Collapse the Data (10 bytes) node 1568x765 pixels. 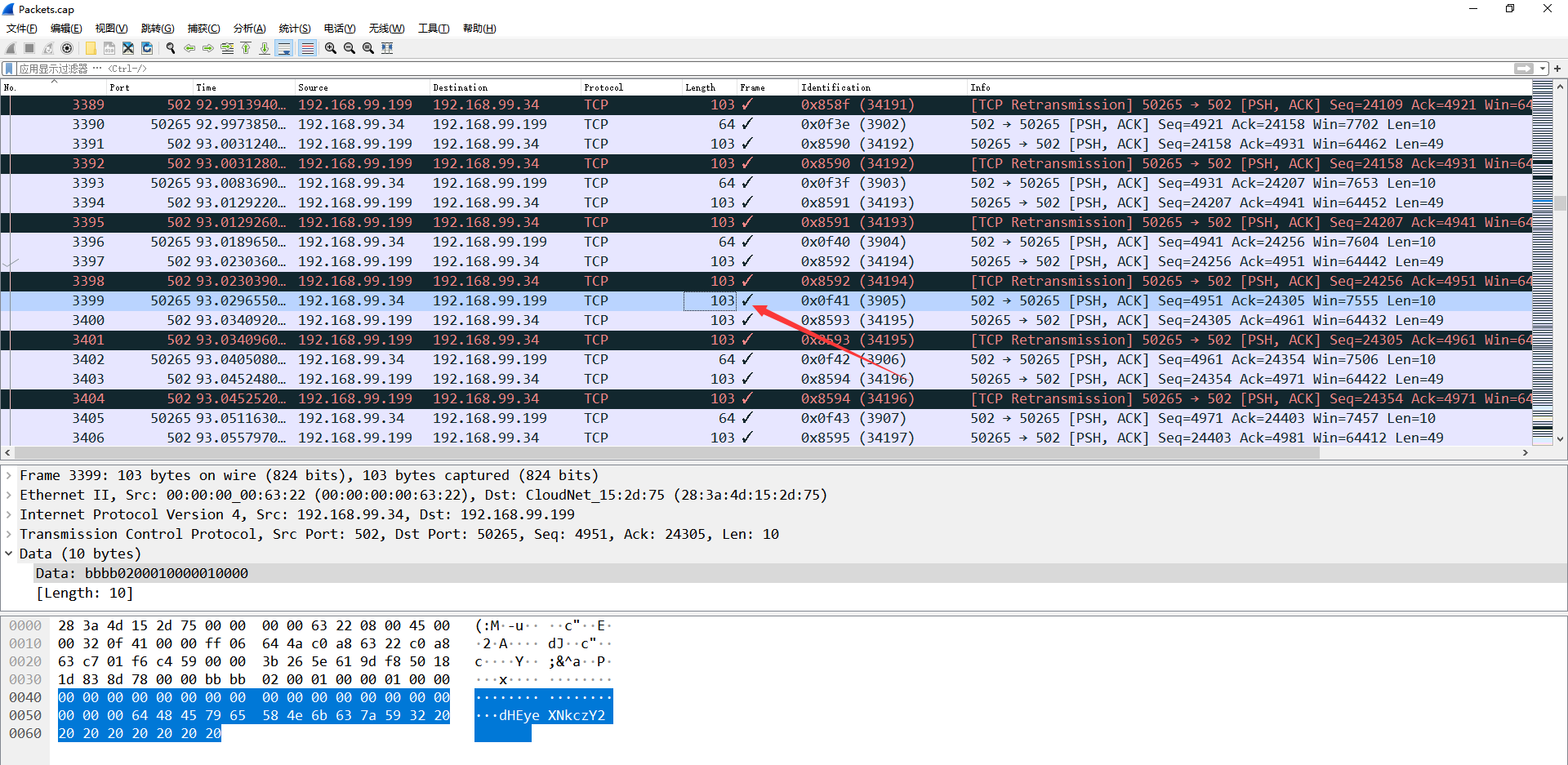coord(9,554)
